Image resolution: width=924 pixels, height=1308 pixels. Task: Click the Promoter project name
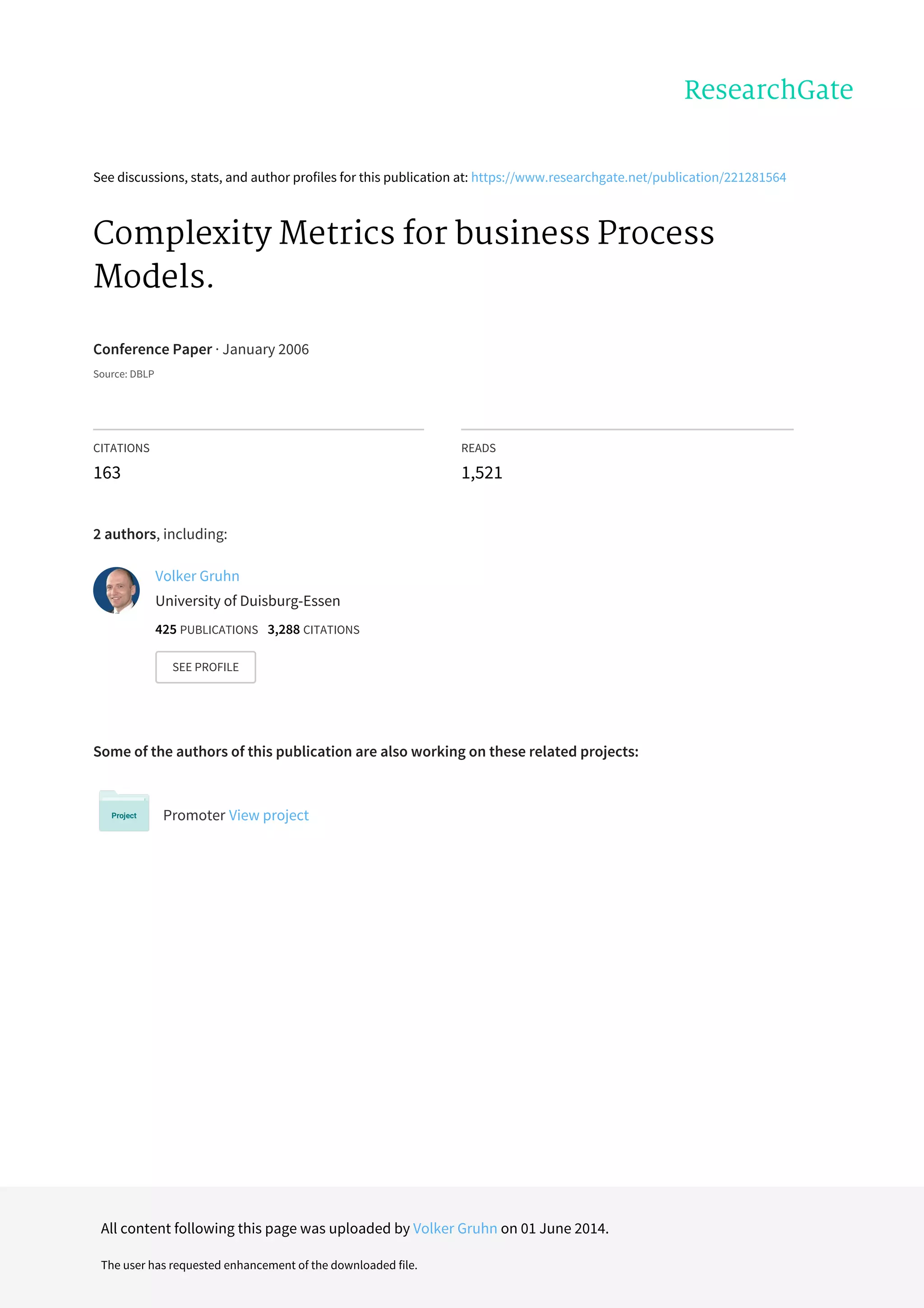click(x=194, y=815)
